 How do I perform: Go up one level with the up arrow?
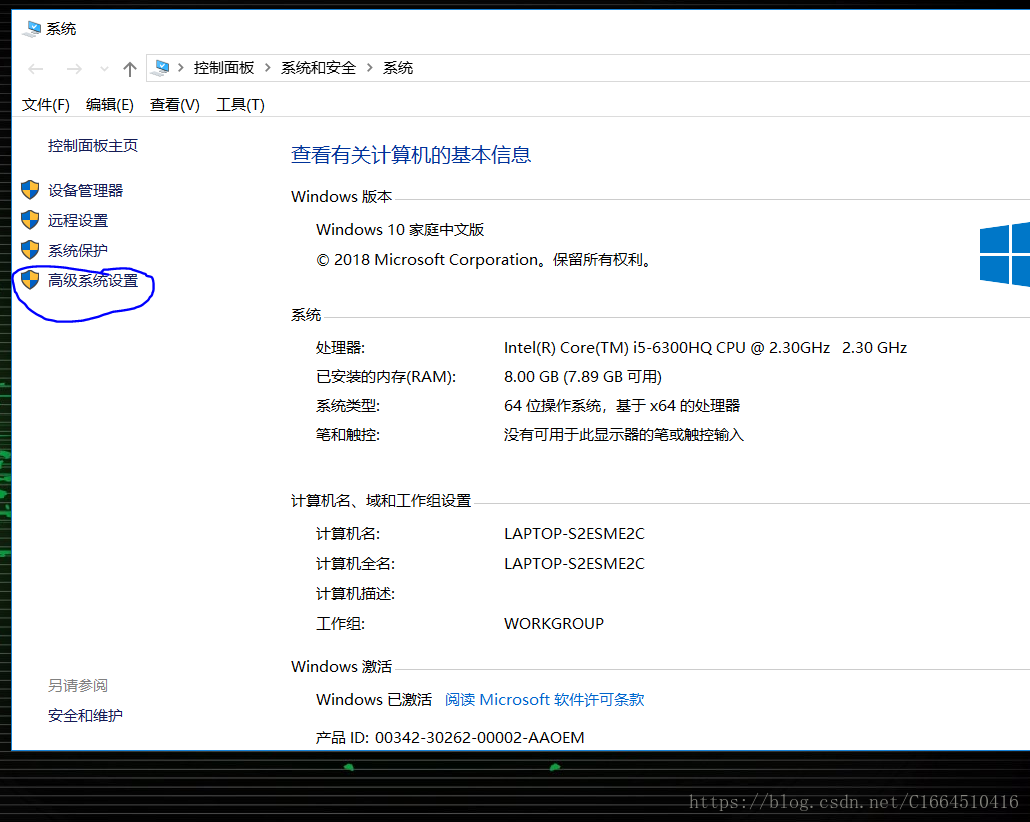(129, 68)
